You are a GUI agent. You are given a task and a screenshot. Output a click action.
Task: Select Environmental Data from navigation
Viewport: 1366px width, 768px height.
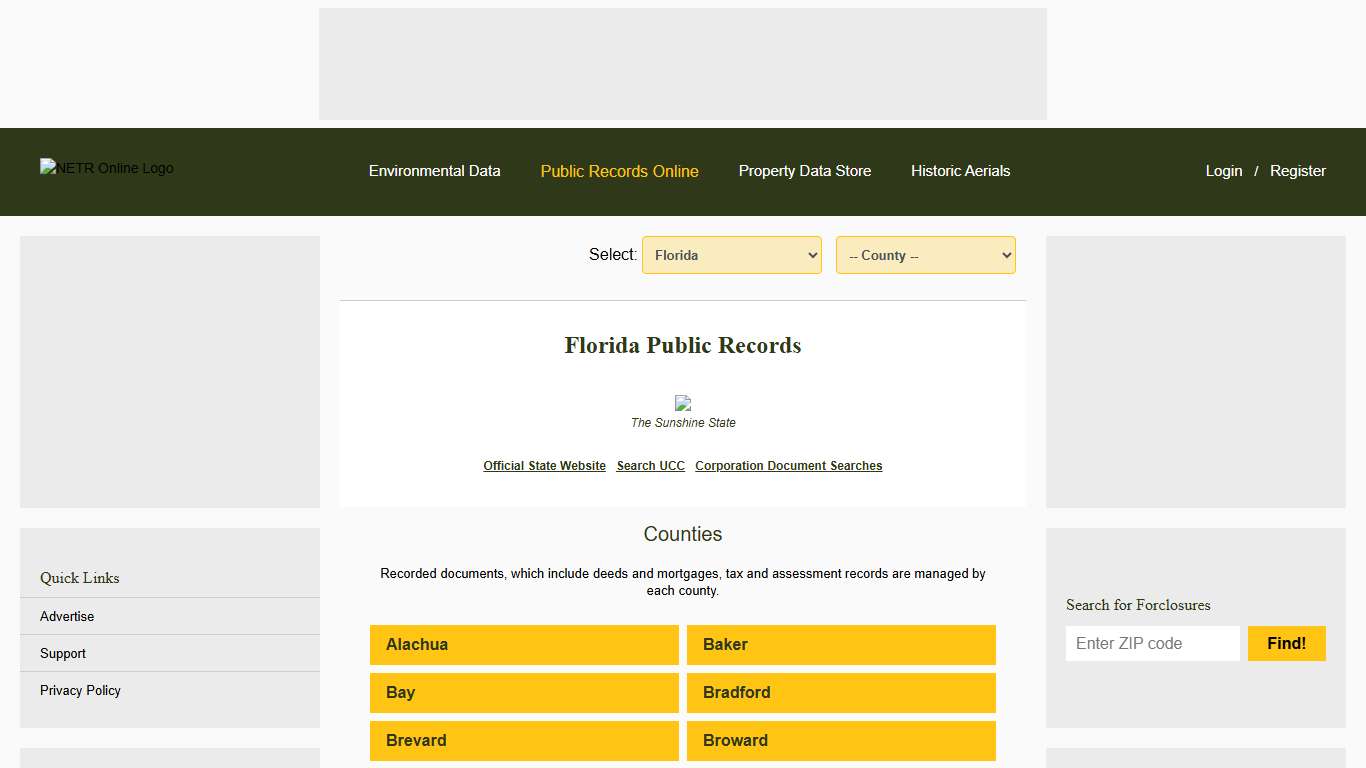(x=435, y=171)
